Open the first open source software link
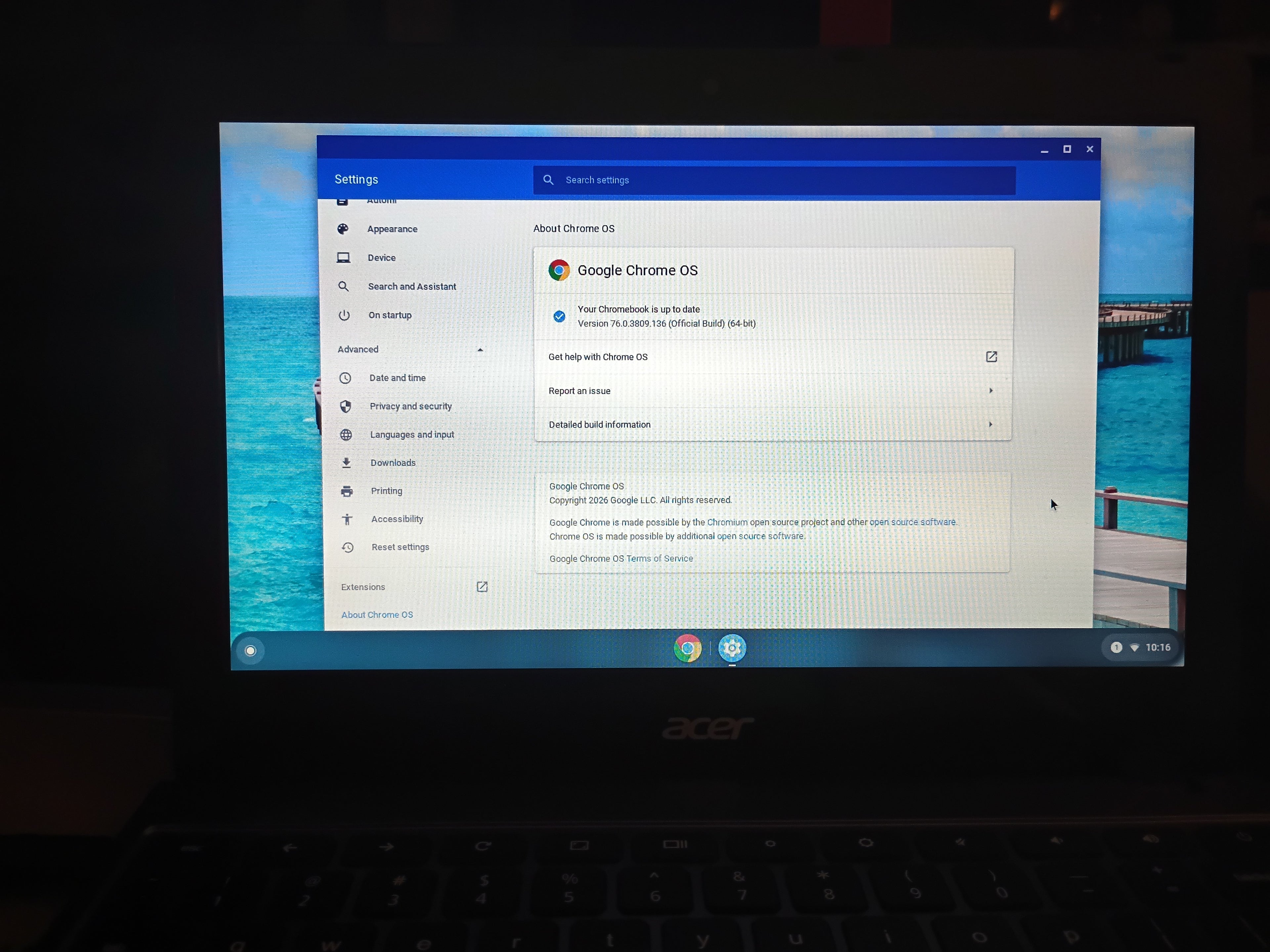 [912, 522]
